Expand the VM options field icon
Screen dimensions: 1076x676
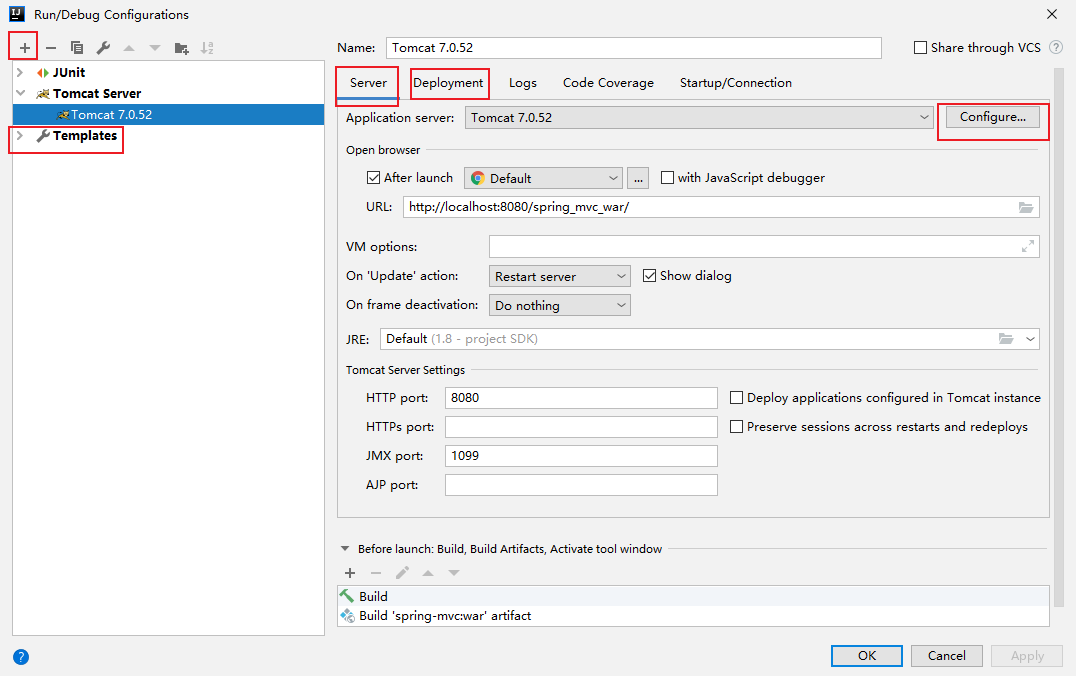click(1027, 246)
